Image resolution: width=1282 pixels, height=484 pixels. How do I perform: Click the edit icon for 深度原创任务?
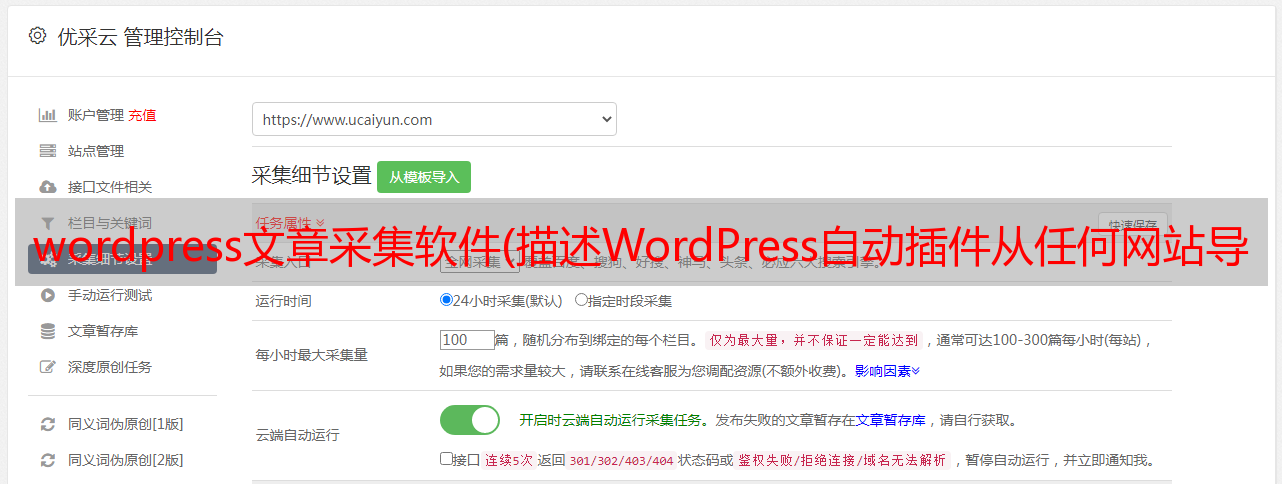click(x=47, y=367)
